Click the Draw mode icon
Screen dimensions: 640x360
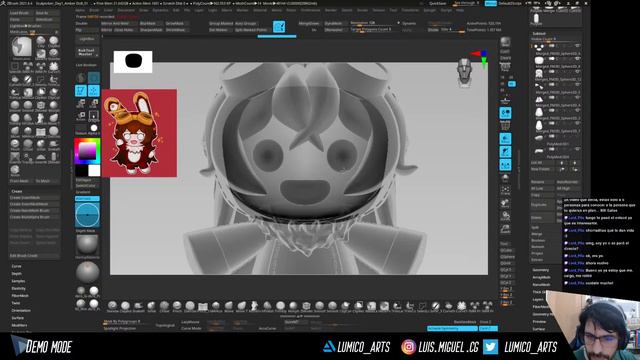coord(94,91)
